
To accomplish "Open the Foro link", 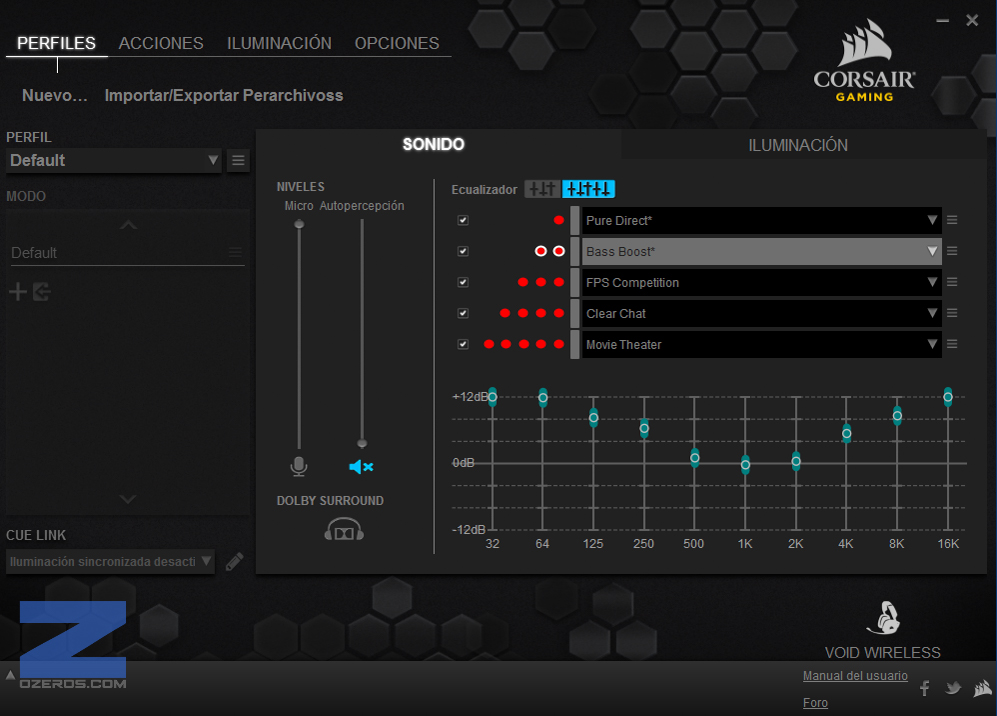I will click(x=815, y=703).
